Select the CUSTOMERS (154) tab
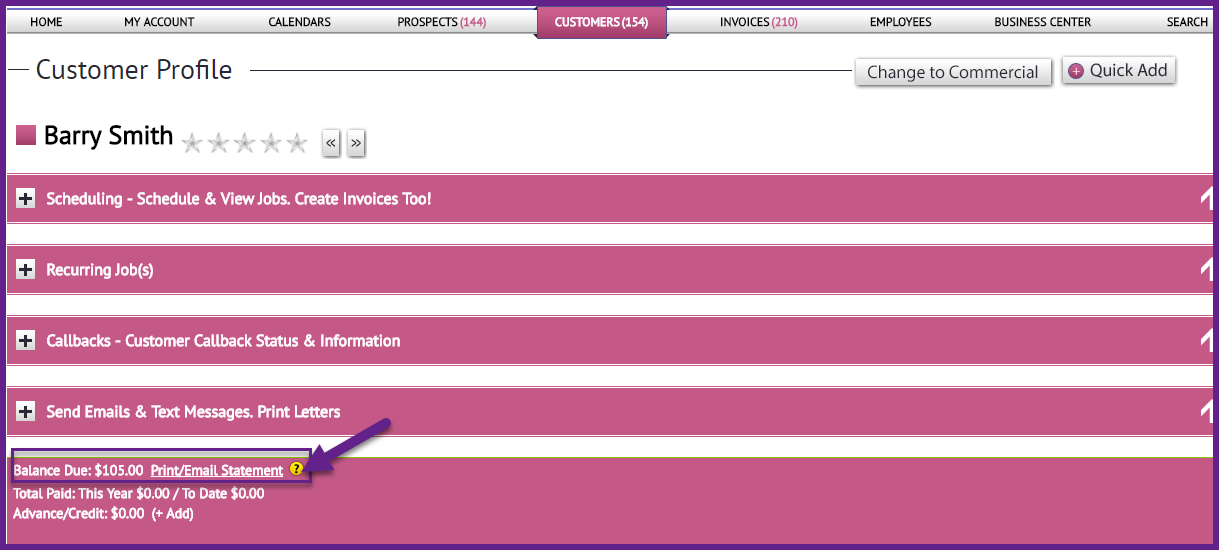 602,22
